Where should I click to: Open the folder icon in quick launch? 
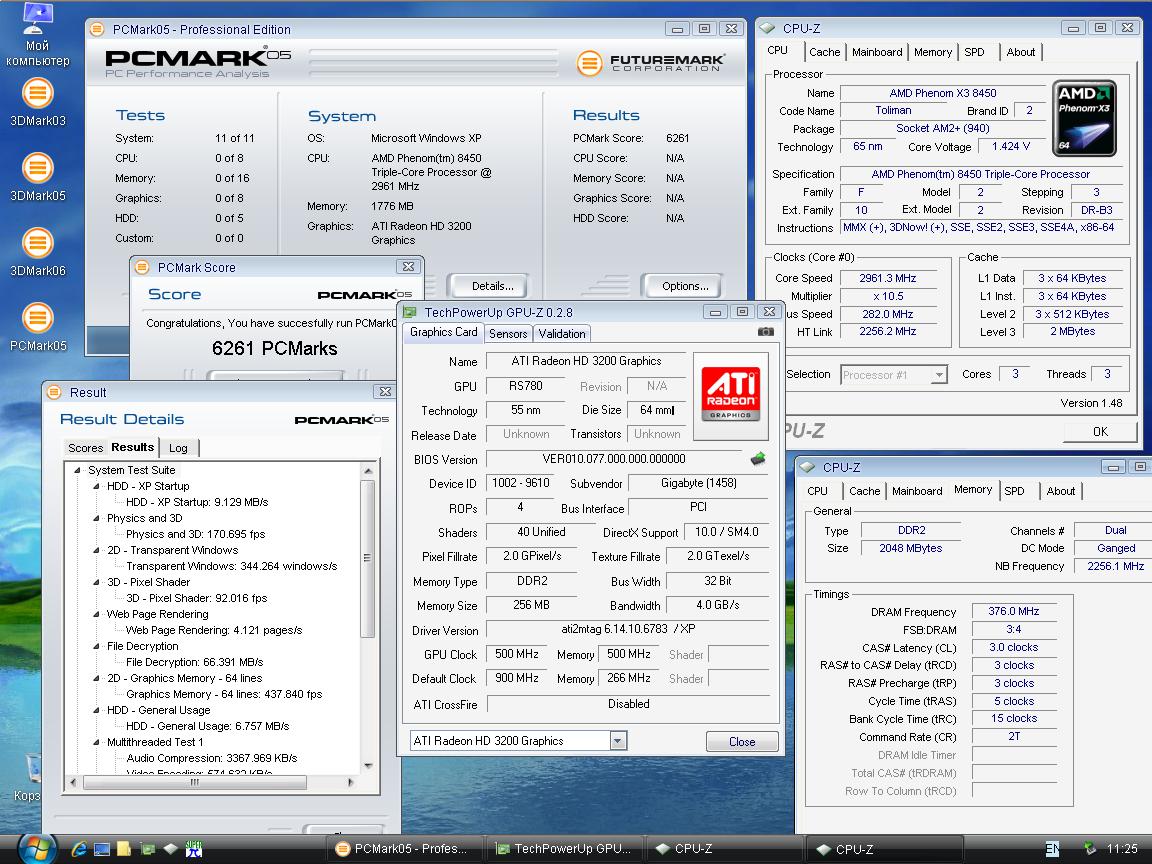(123, 849)
